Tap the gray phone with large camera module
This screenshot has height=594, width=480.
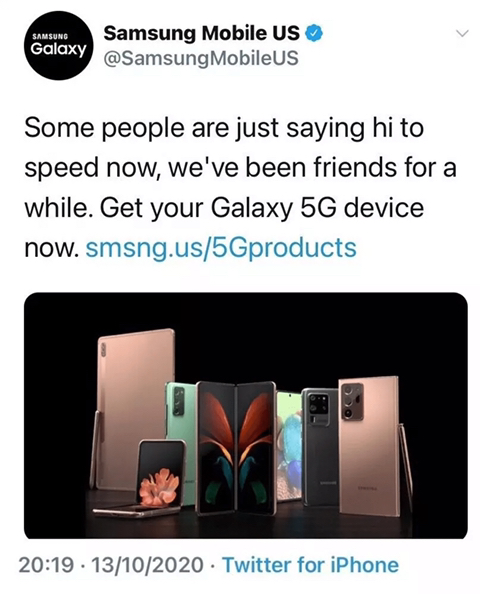point(321,447)
